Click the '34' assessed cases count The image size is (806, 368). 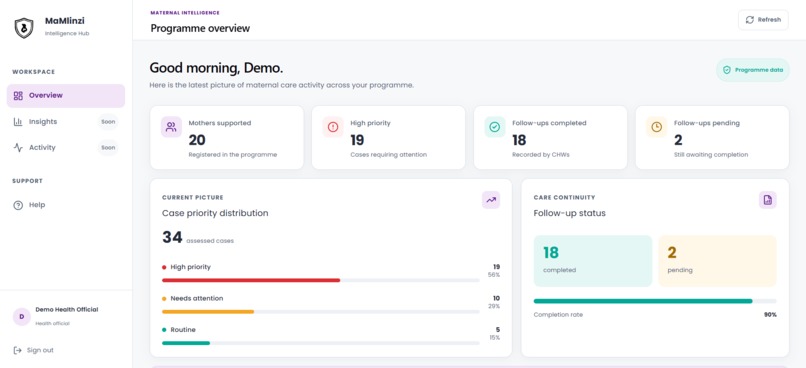[x=173, y=237]
